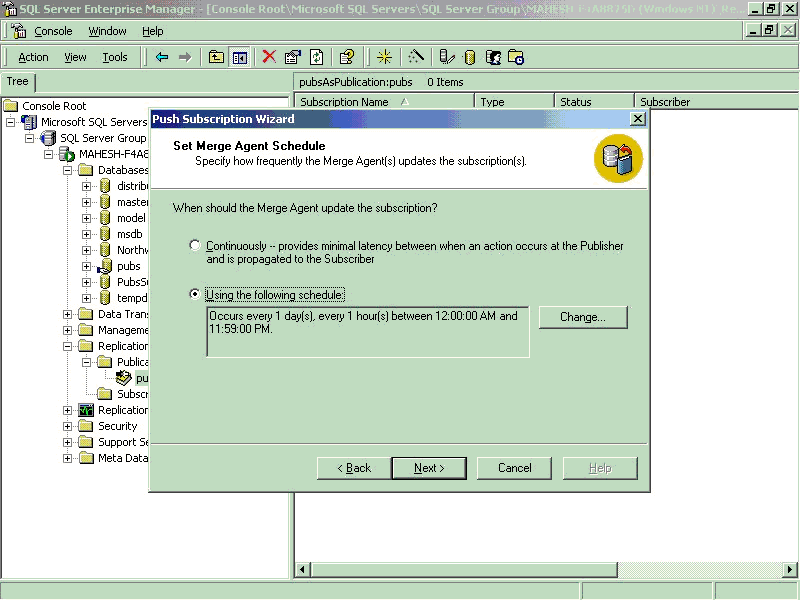
Task: Click the pubs database icon in tree
Action: (105, 266)
